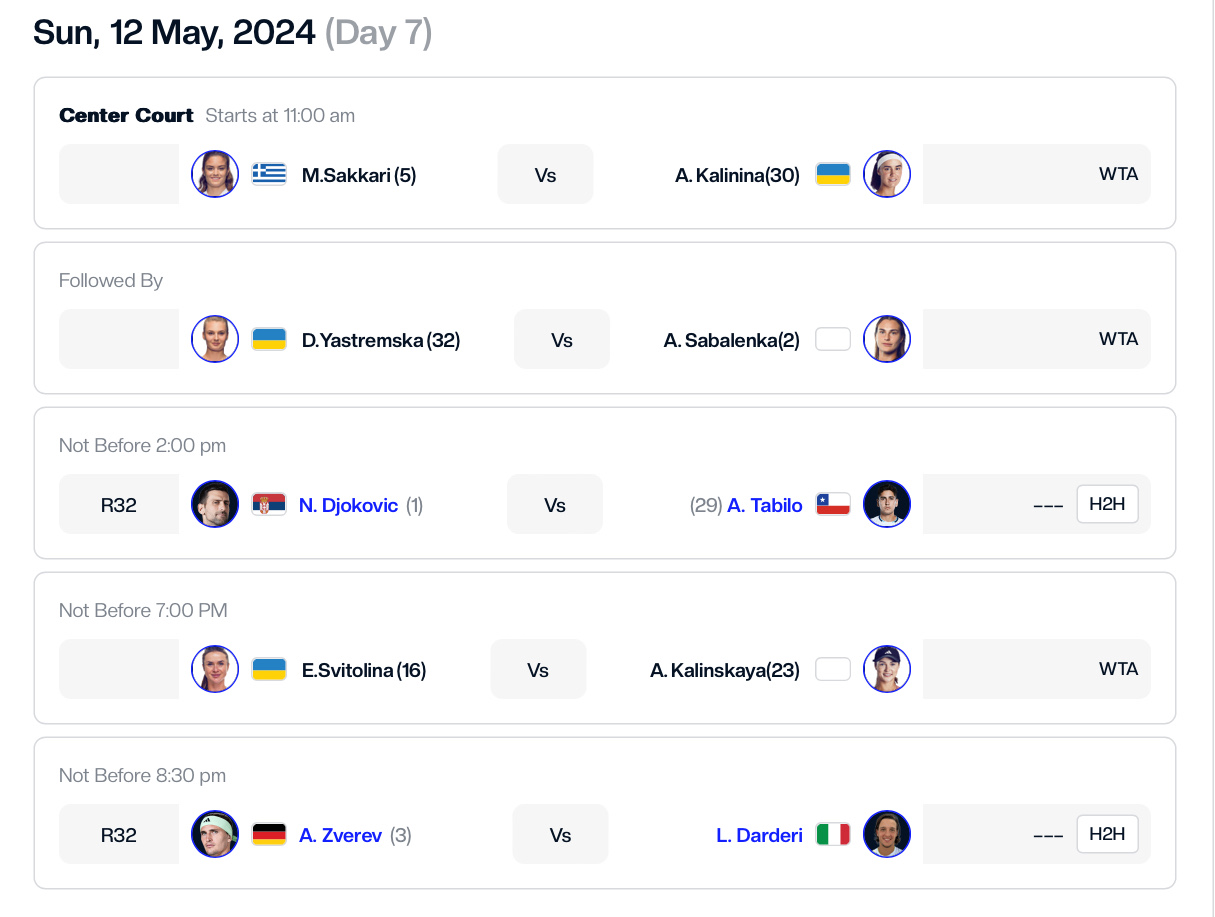Click N. Djokovic's avatar photo
1215x917 pixels.
tap(215, 504)
